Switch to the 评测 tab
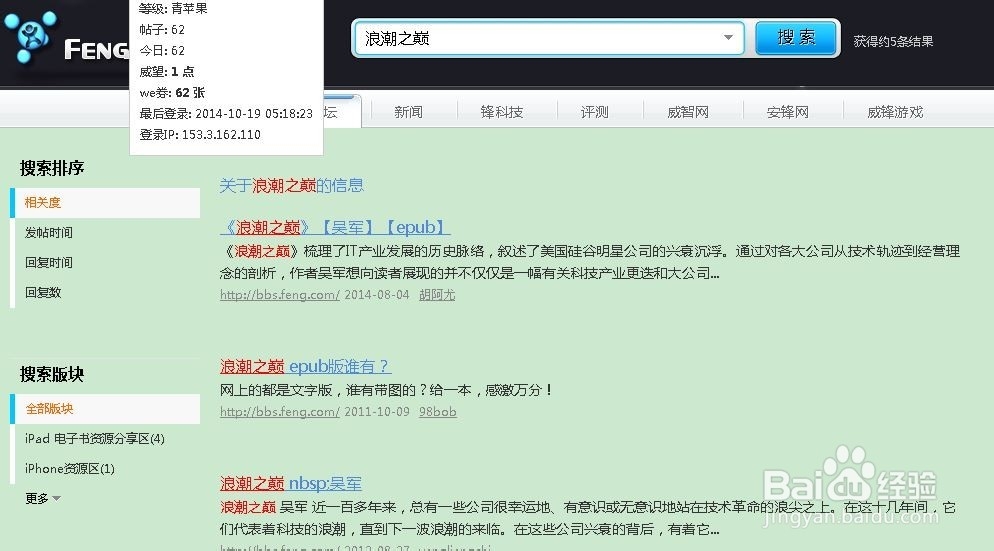The image size is (994, 551). pyautogui.click(x=595, y=112)
